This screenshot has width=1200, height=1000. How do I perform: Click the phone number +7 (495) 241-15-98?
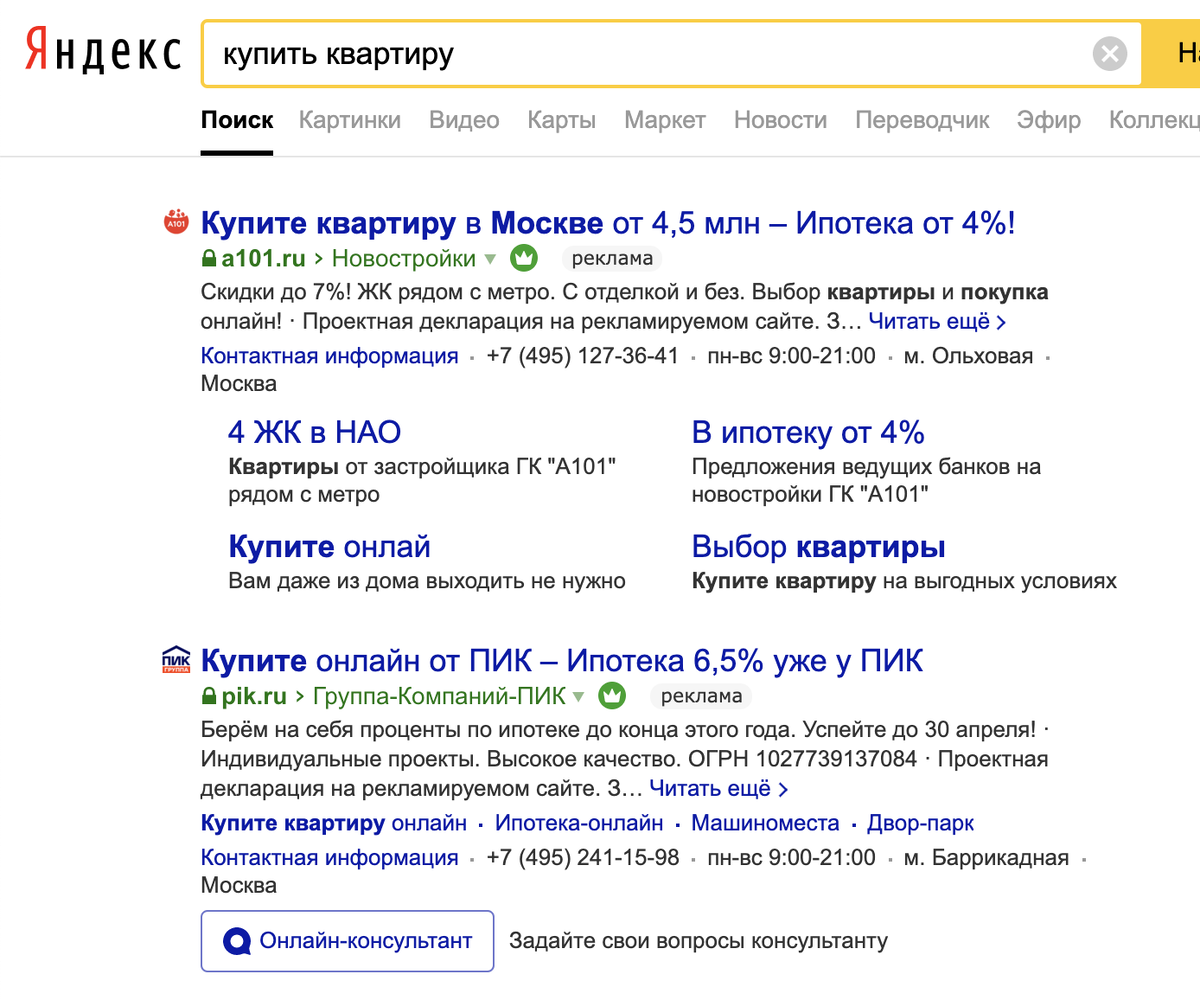pyautogui.click(x=583, y=858)
